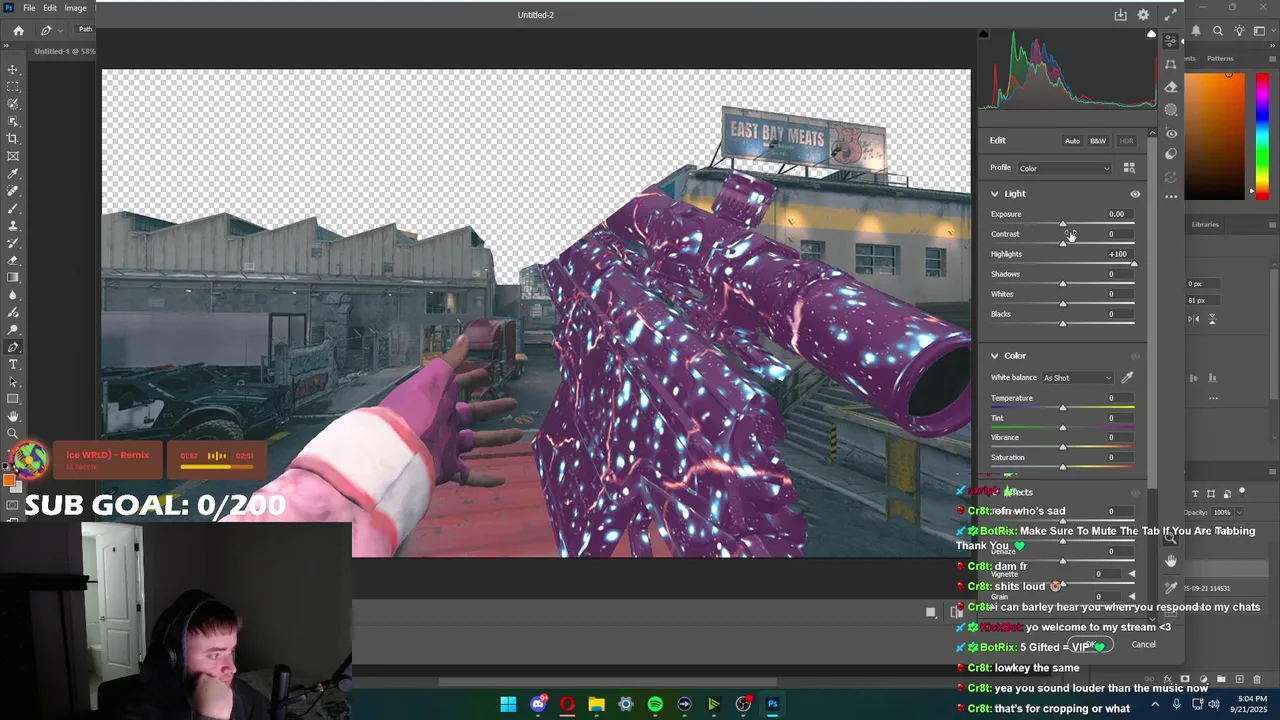Select the Crop tool in toolbar

click(13, 139)
